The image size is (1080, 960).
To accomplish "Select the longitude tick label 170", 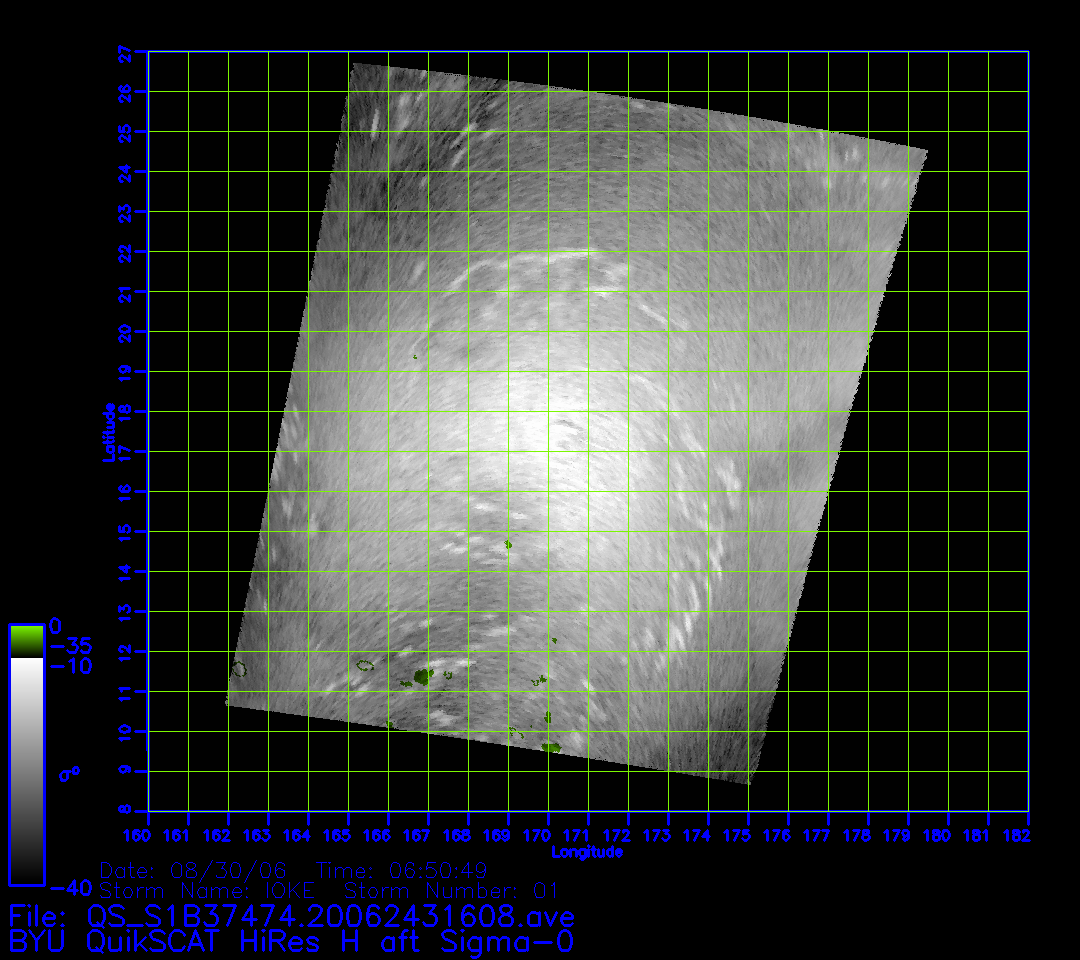I will tap(548, 834).
